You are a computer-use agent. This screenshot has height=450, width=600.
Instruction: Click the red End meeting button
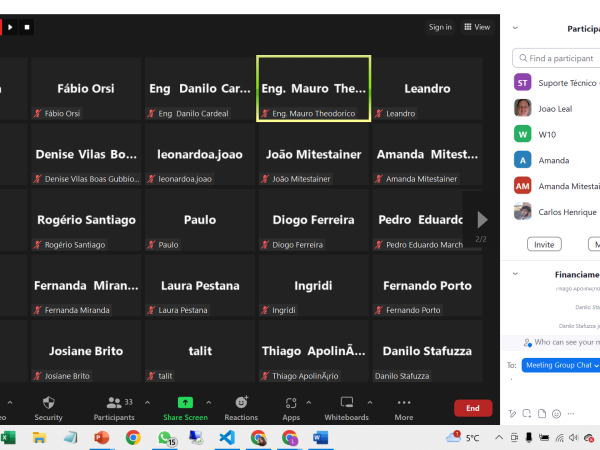pyautogui.click(x=473, y=408)
